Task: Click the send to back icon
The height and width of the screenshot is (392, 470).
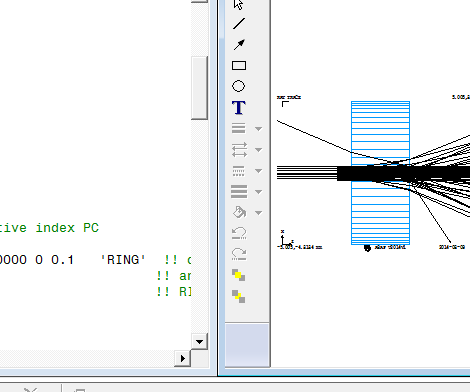Action: [239, 296]
